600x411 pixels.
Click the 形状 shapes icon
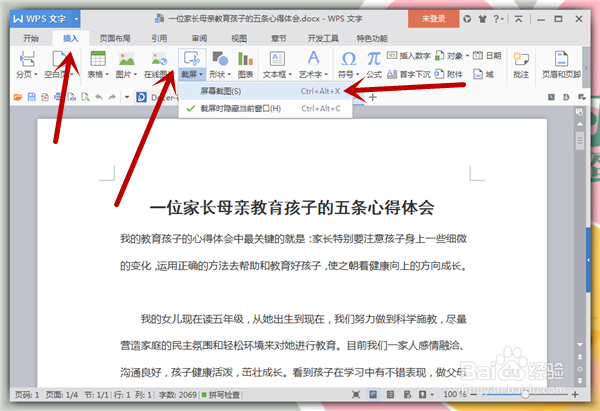tap(220, 59)
